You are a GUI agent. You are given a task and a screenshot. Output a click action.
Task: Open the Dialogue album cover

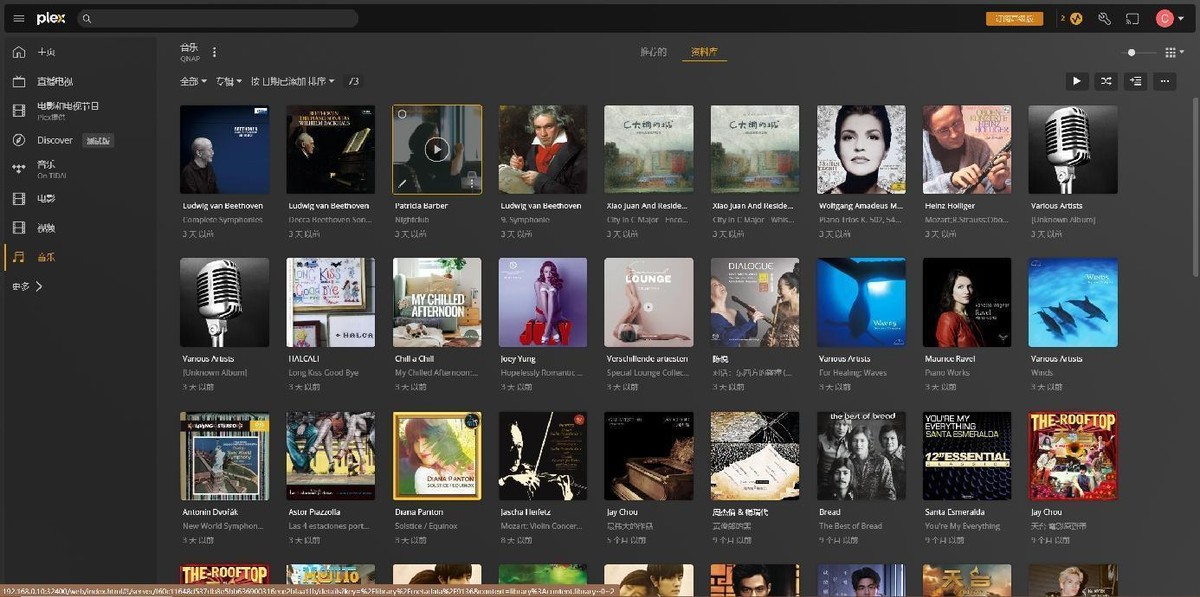pos(755,302)
